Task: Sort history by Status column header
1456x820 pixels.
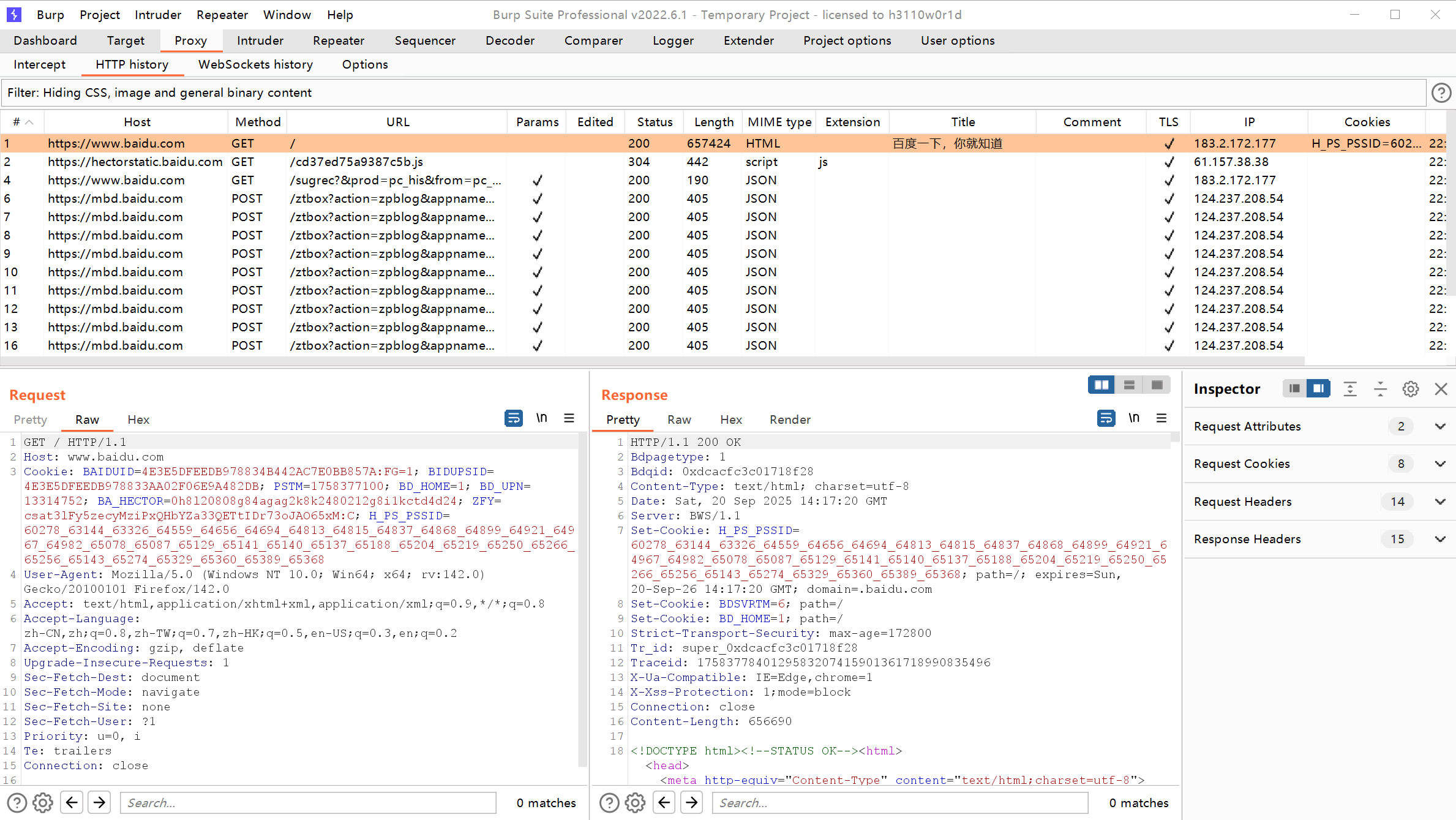Action: coord(655,122)
